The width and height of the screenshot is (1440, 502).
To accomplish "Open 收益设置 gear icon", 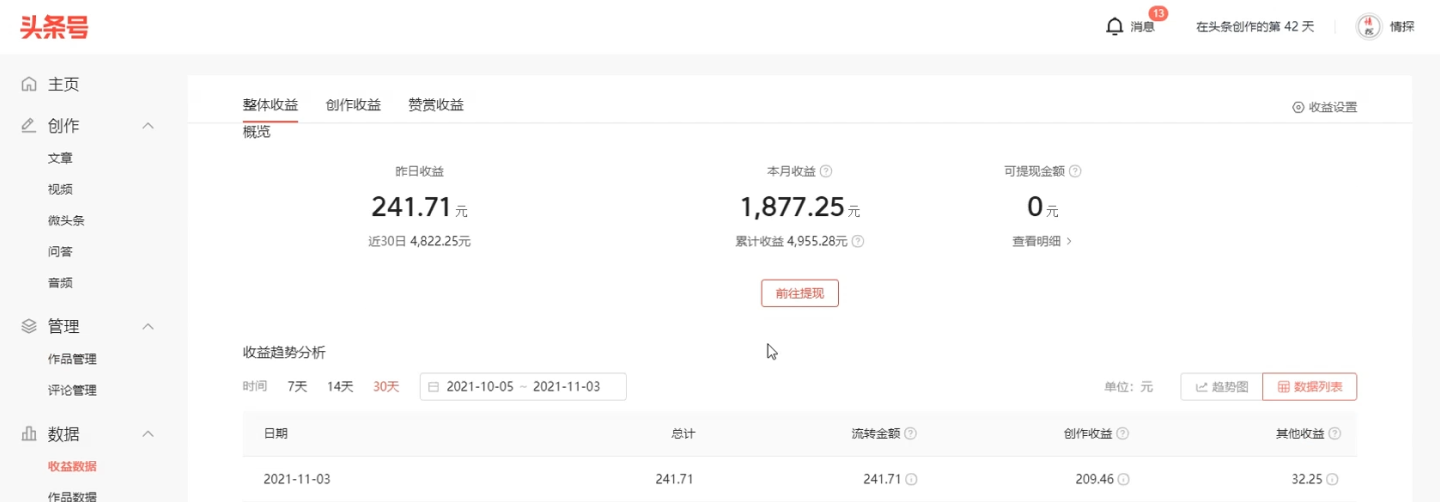I will pyautogui.click(x=1298, y=108).
